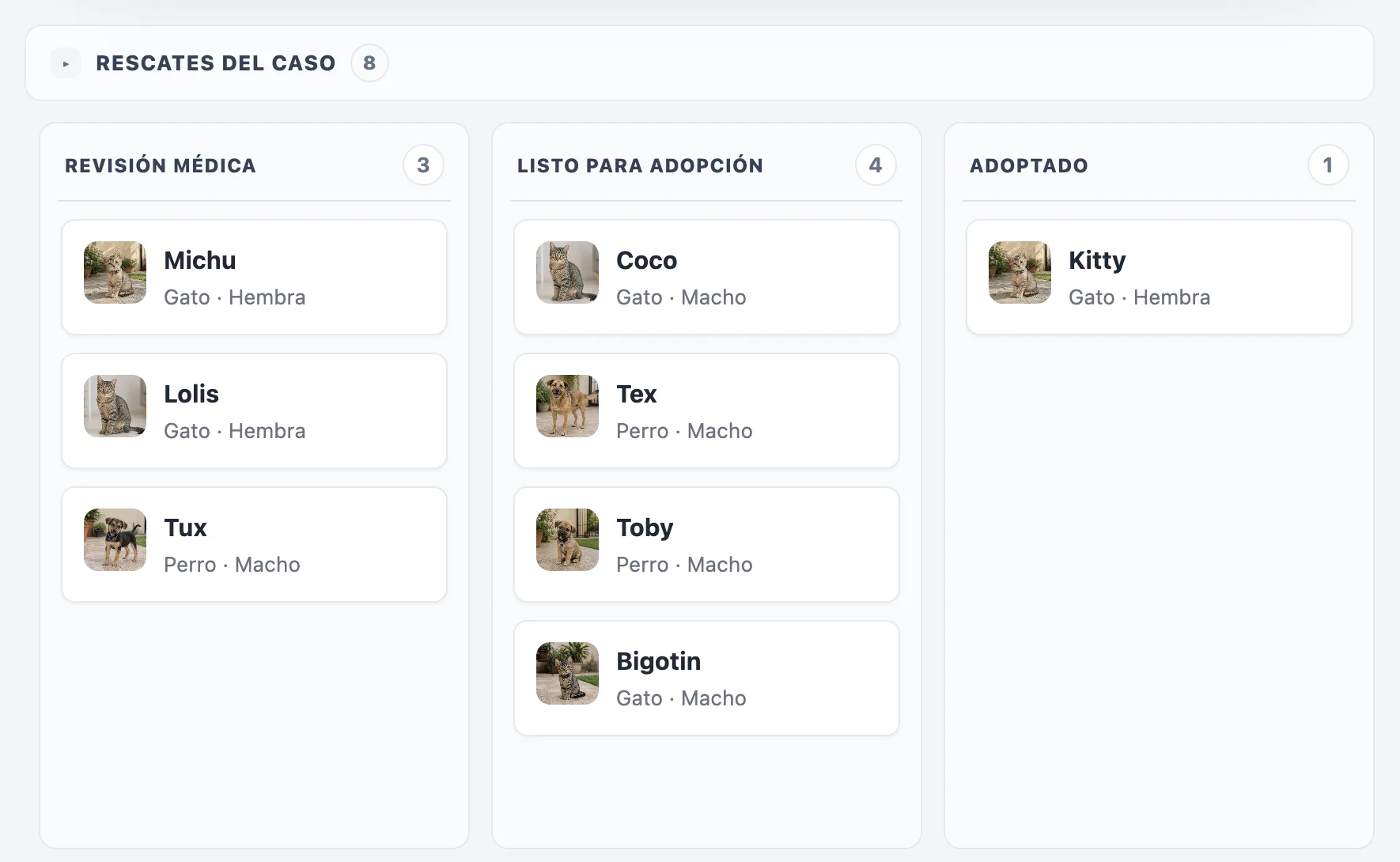Image resolution: width=1400 pixels, height=862 pixels.
Task: Click Gato · Hembra under Kitty
Action: point(1140,297)
